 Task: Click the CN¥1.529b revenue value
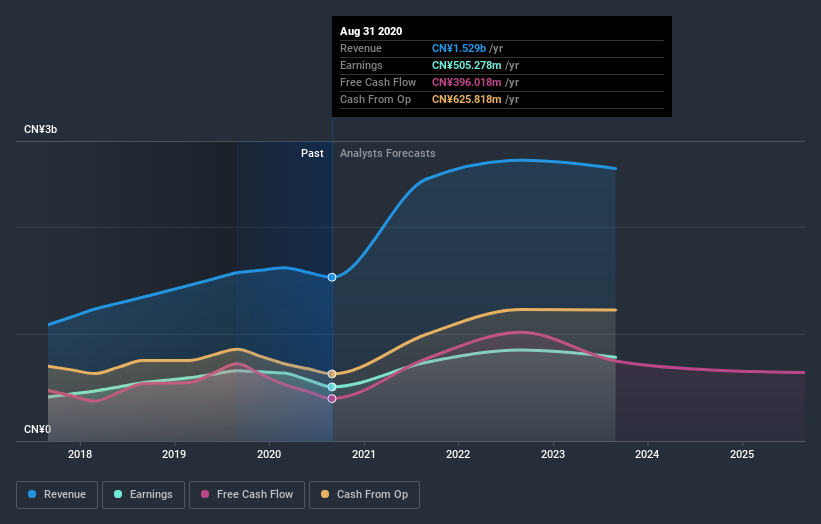(459, 48)
